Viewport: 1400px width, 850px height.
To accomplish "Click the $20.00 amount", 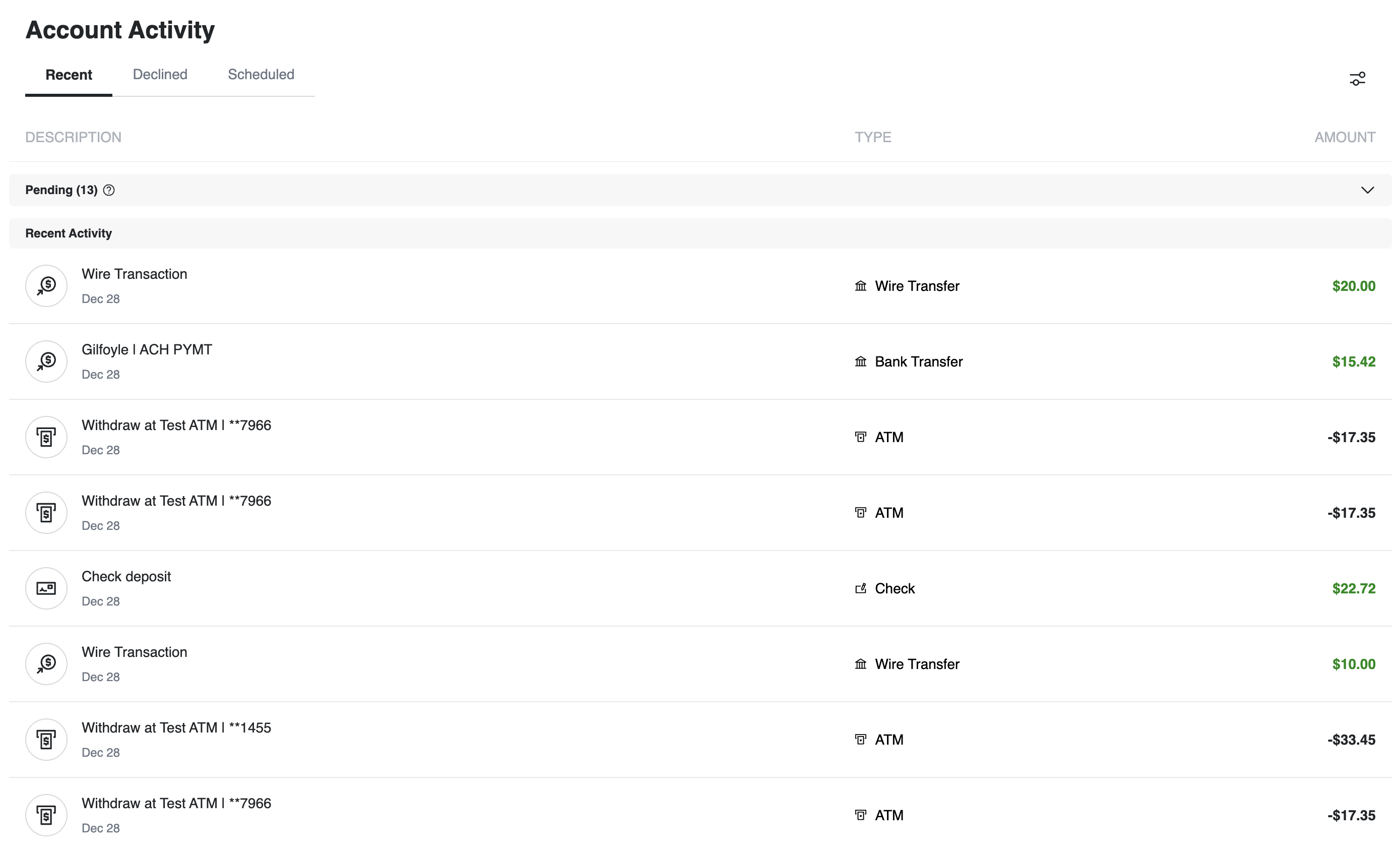I will coord(1354,286).
